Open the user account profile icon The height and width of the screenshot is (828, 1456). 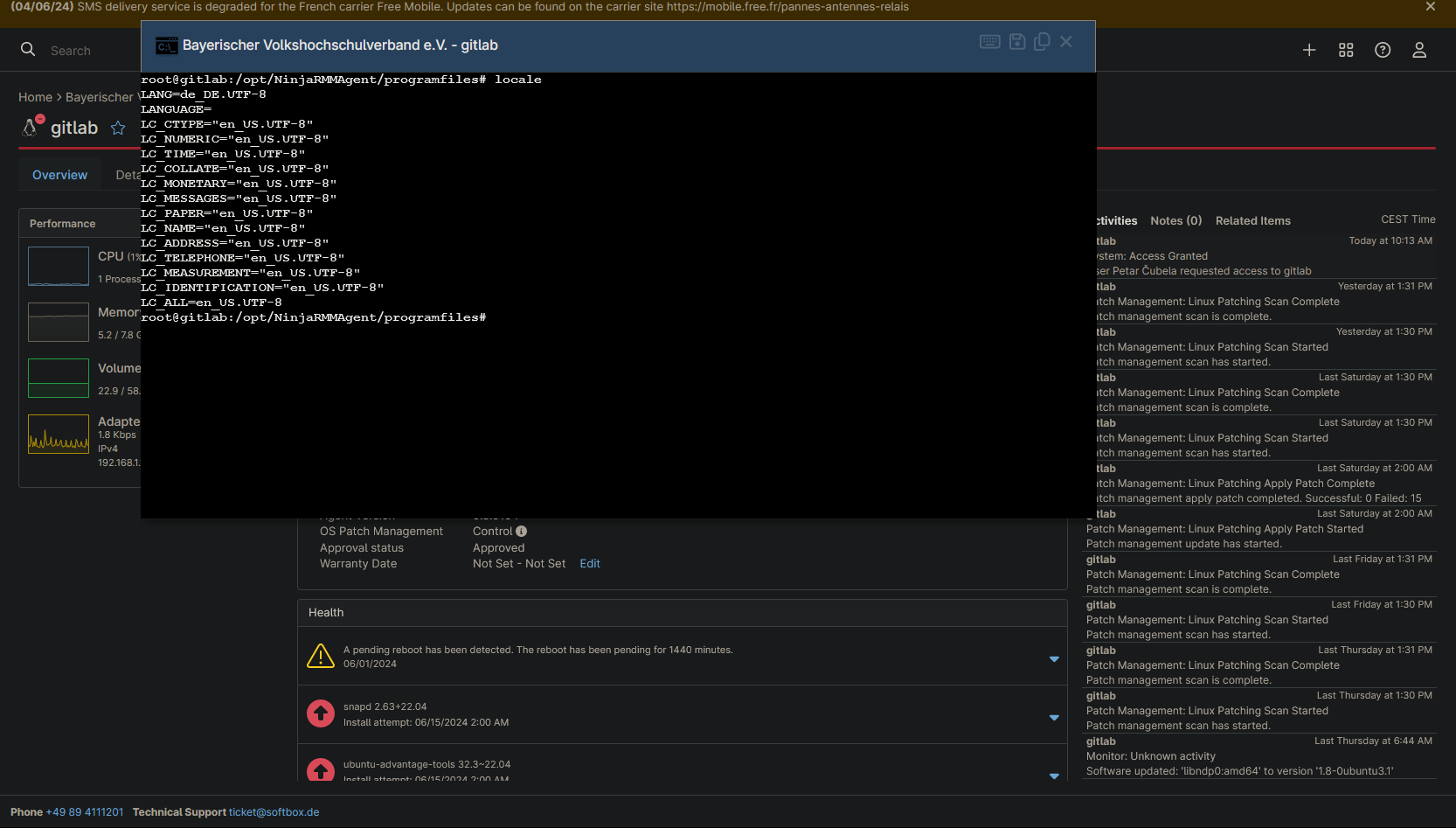pyautogui.click(x=1419, y=51)
